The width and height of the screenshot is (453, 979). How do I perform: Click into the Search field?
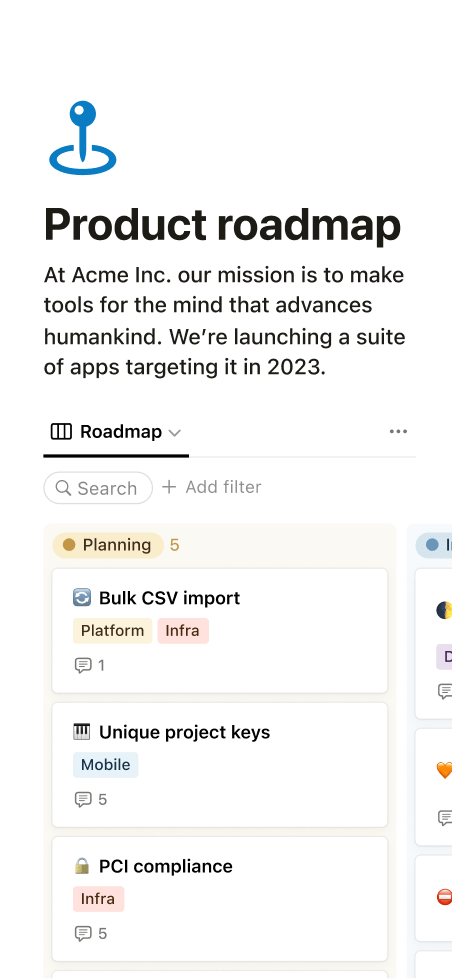pyautogui.click(x=98, y=488)
